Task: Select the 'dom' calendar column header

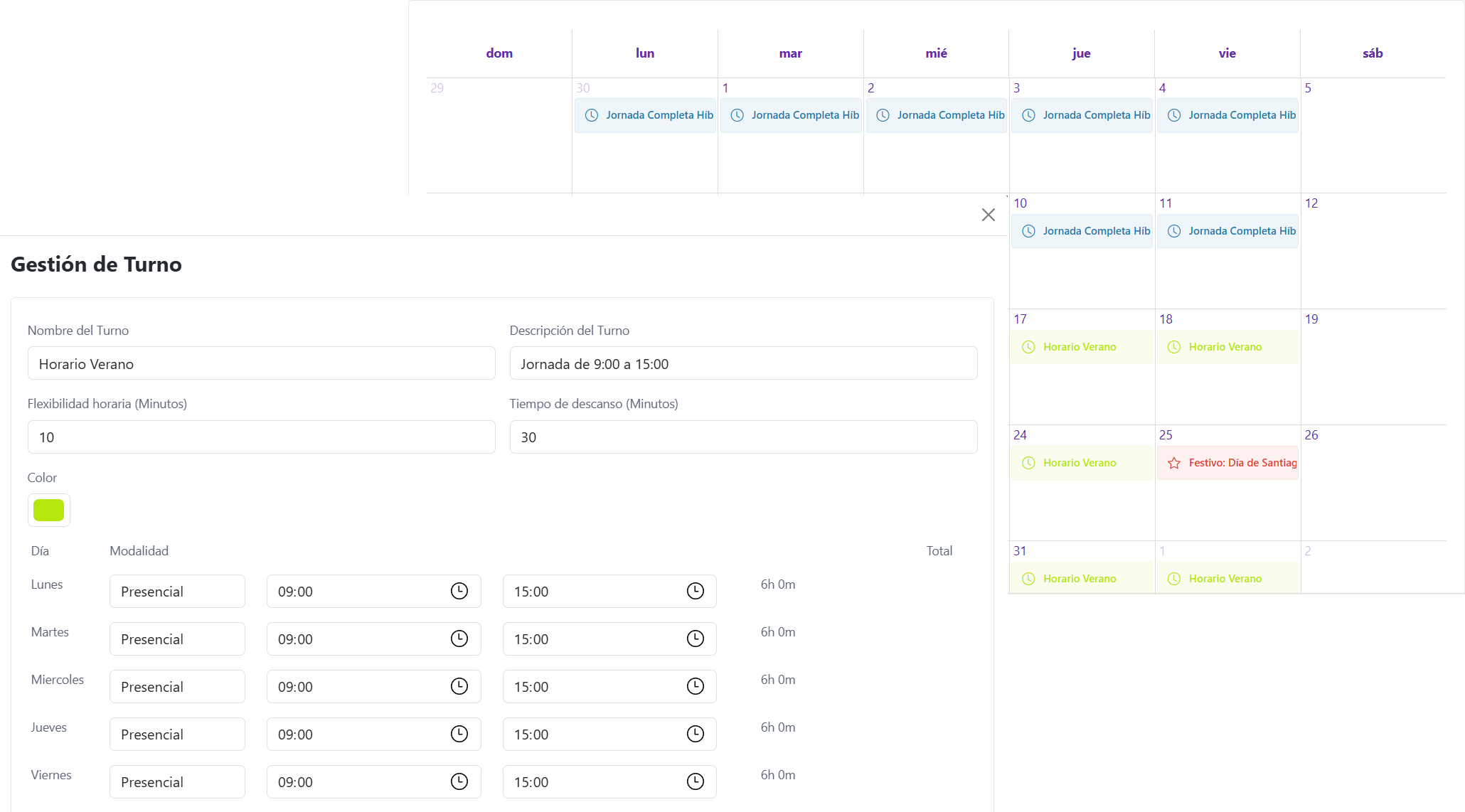Action: click(499, 53)
